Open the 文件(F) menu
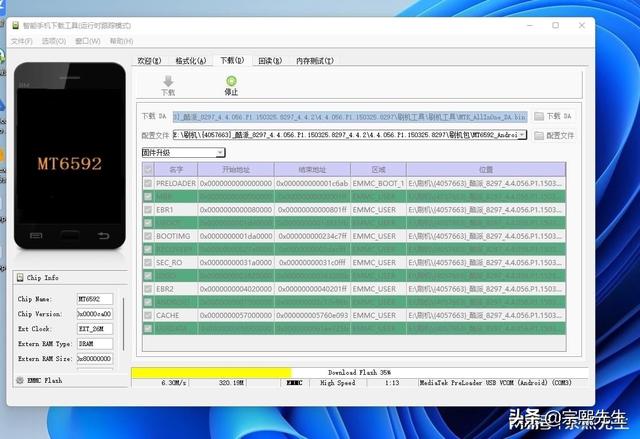640x439 pixels. 22,41
